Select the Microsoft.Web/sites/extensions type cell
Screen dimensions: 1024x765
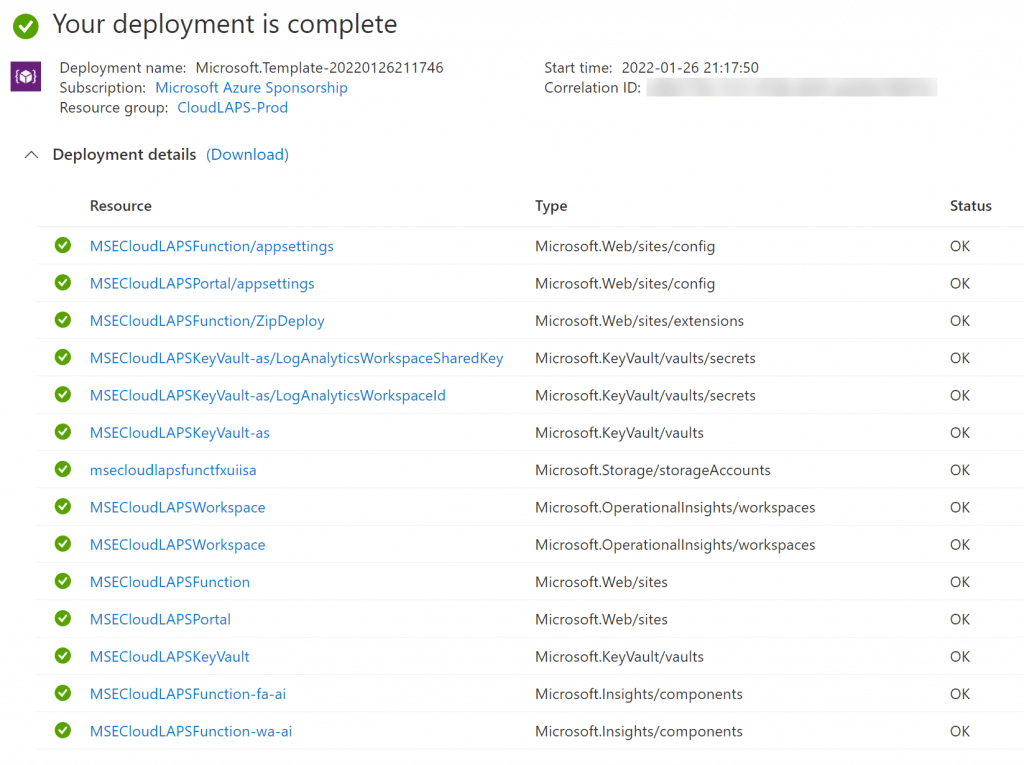(x=639, y=321)
